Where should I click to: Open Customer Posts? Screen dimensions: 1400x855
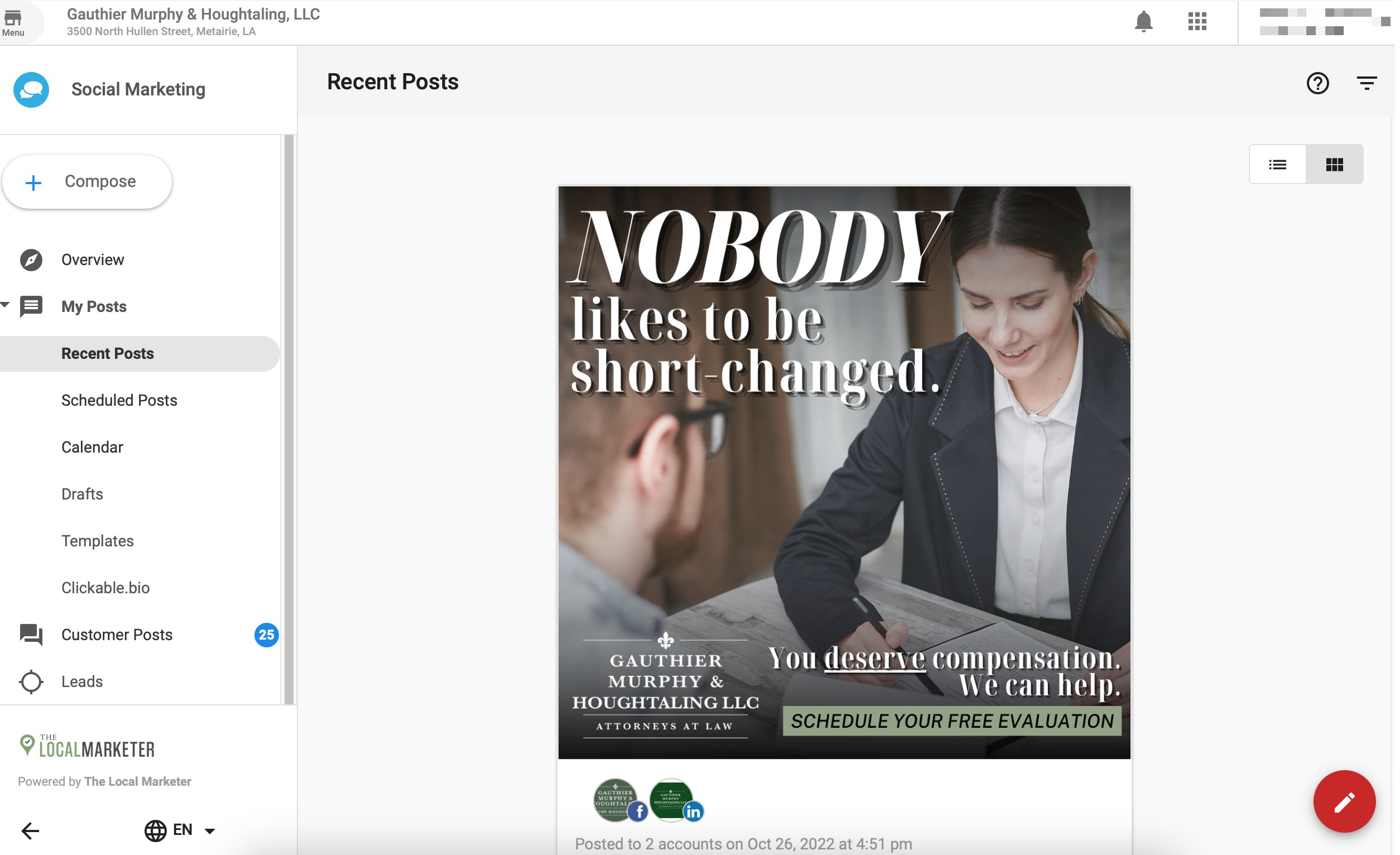coord(117,636)
